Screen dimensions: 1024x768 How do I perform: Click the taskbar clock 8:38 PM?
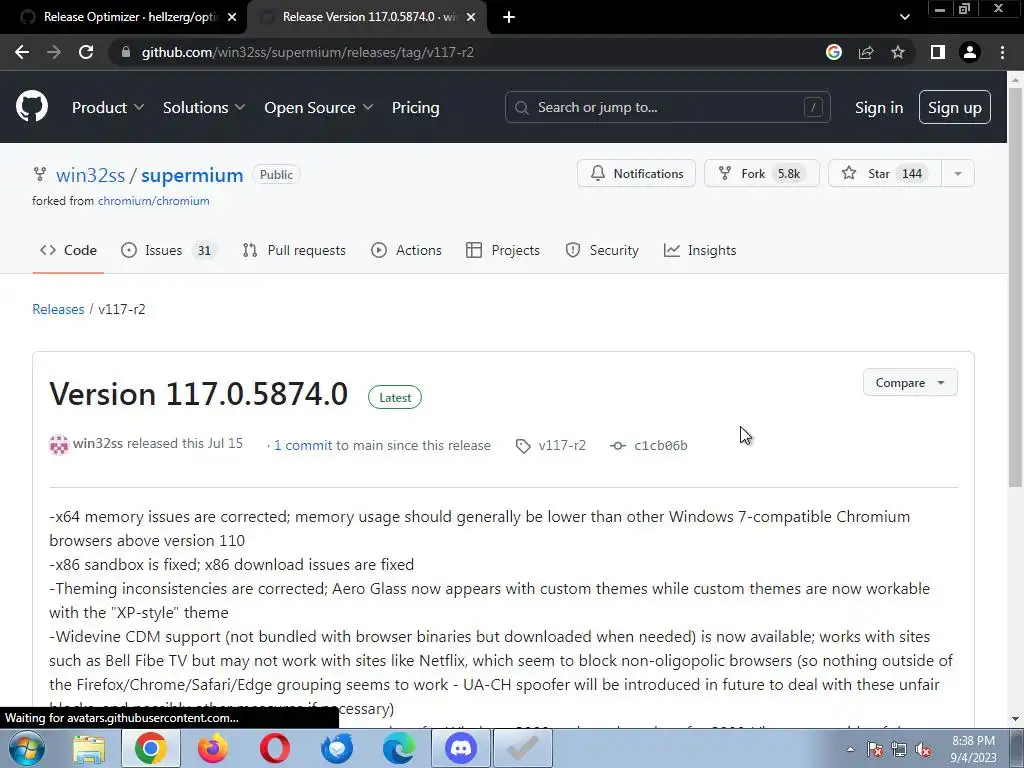(973, 741)
